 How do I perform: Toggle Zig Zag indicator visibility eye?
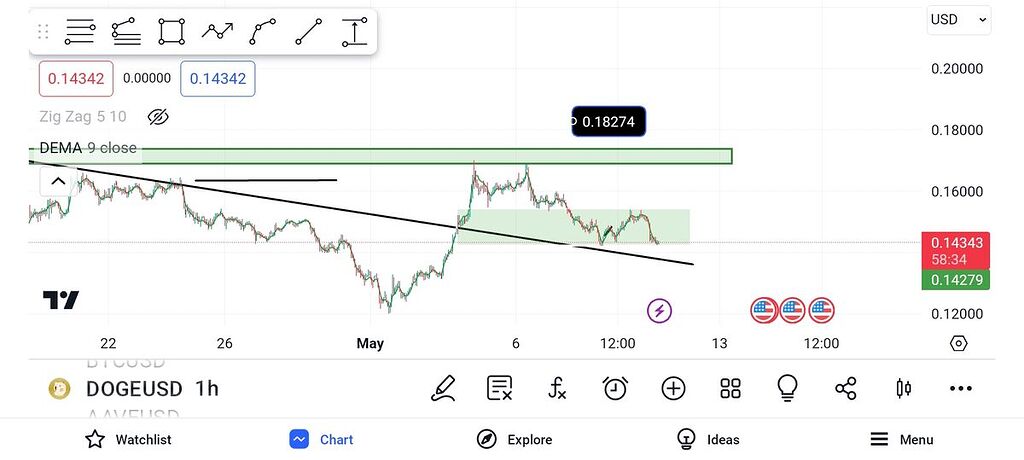coord(158,117)
